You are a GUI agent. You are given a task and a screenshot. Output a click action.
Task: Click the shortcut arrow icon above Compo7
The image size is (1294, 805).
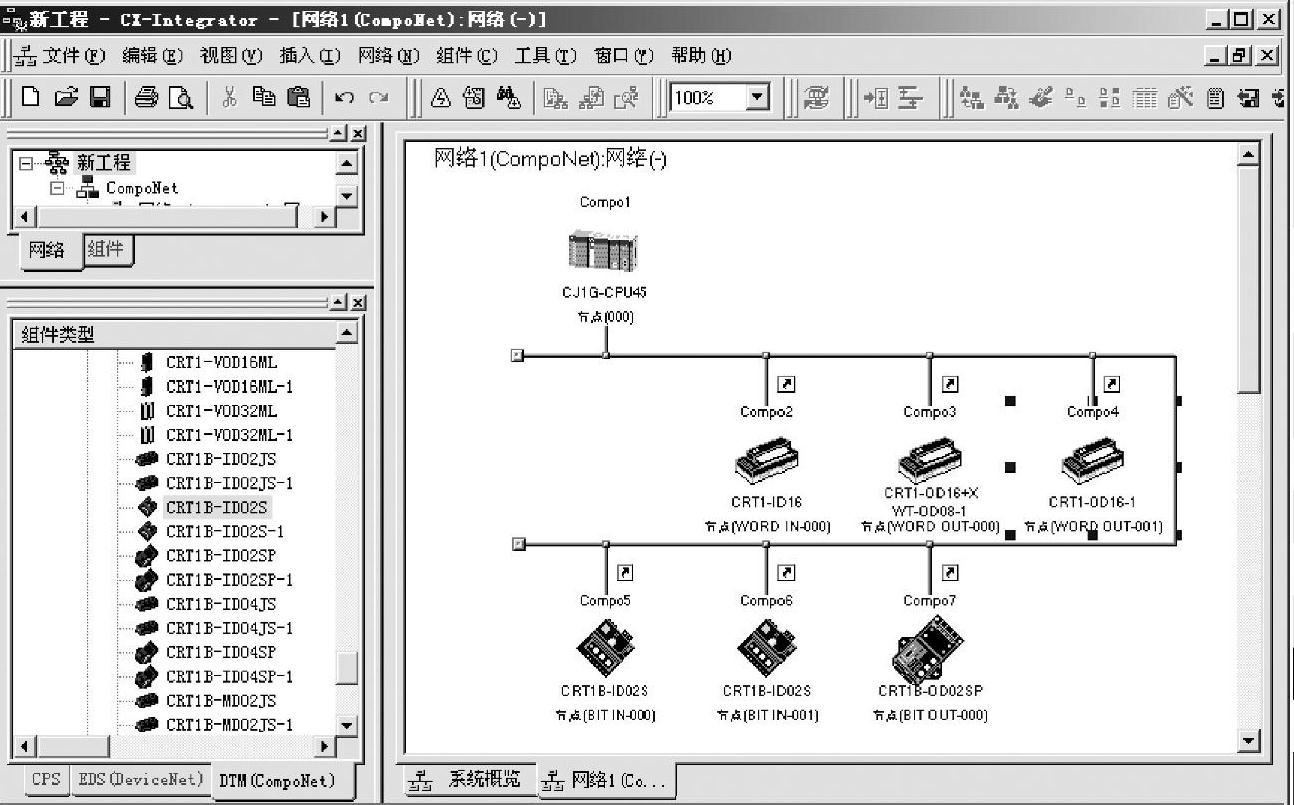pyautogui.click(x=951, y=573)
